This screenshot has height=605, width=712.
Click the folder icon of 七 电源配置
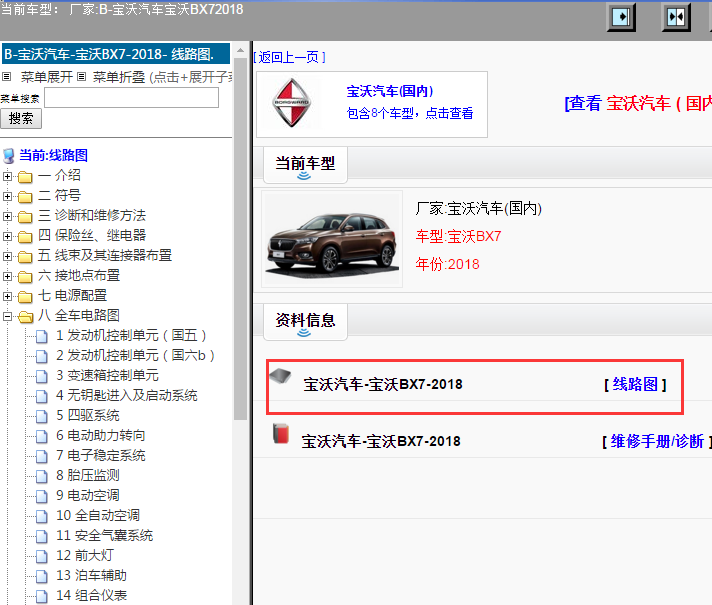pyautogui.click(x=25, y=296)
